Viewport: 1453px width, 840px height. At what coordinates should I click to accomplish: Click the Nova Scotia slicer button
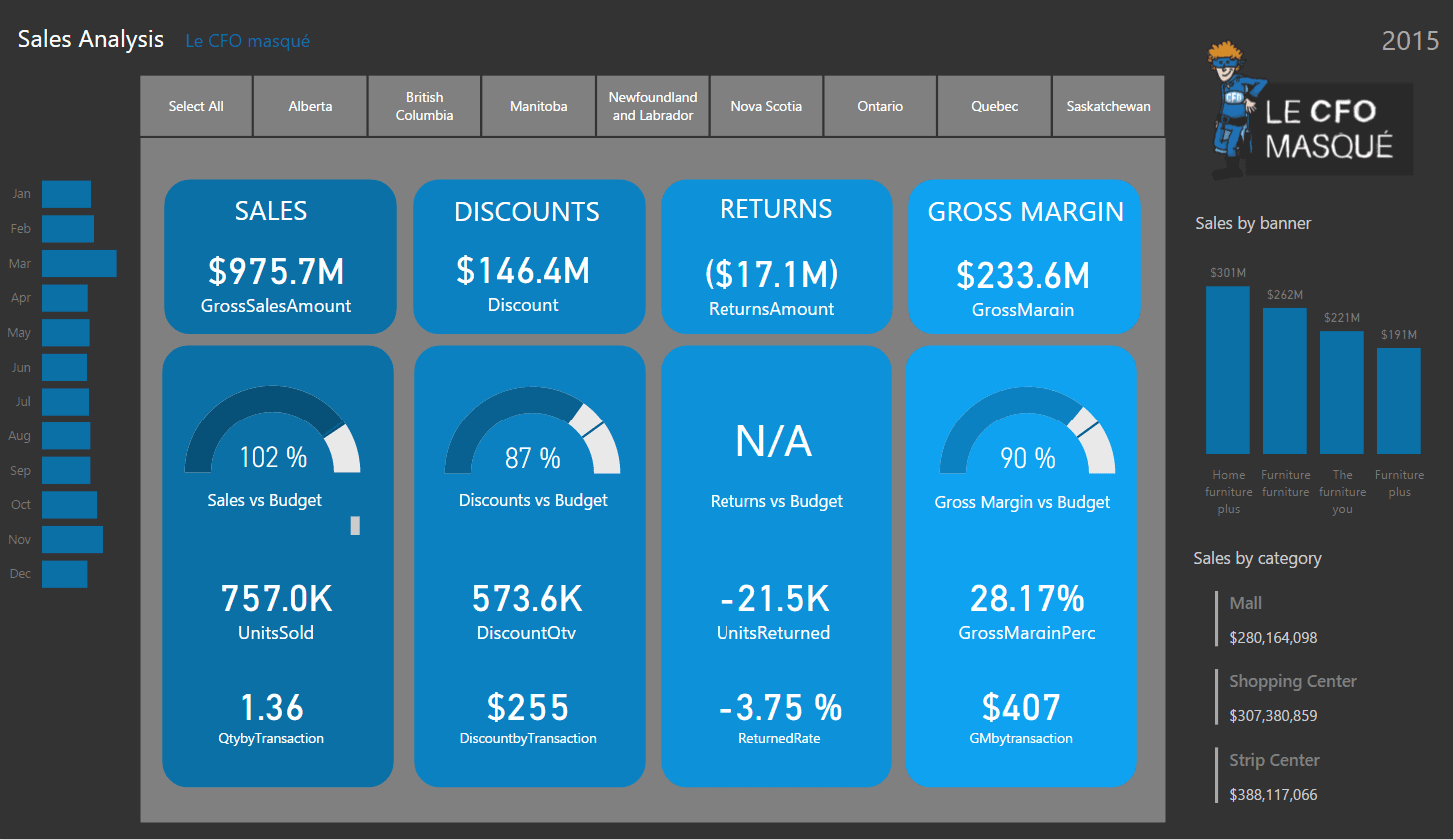(x=766, y=106)
